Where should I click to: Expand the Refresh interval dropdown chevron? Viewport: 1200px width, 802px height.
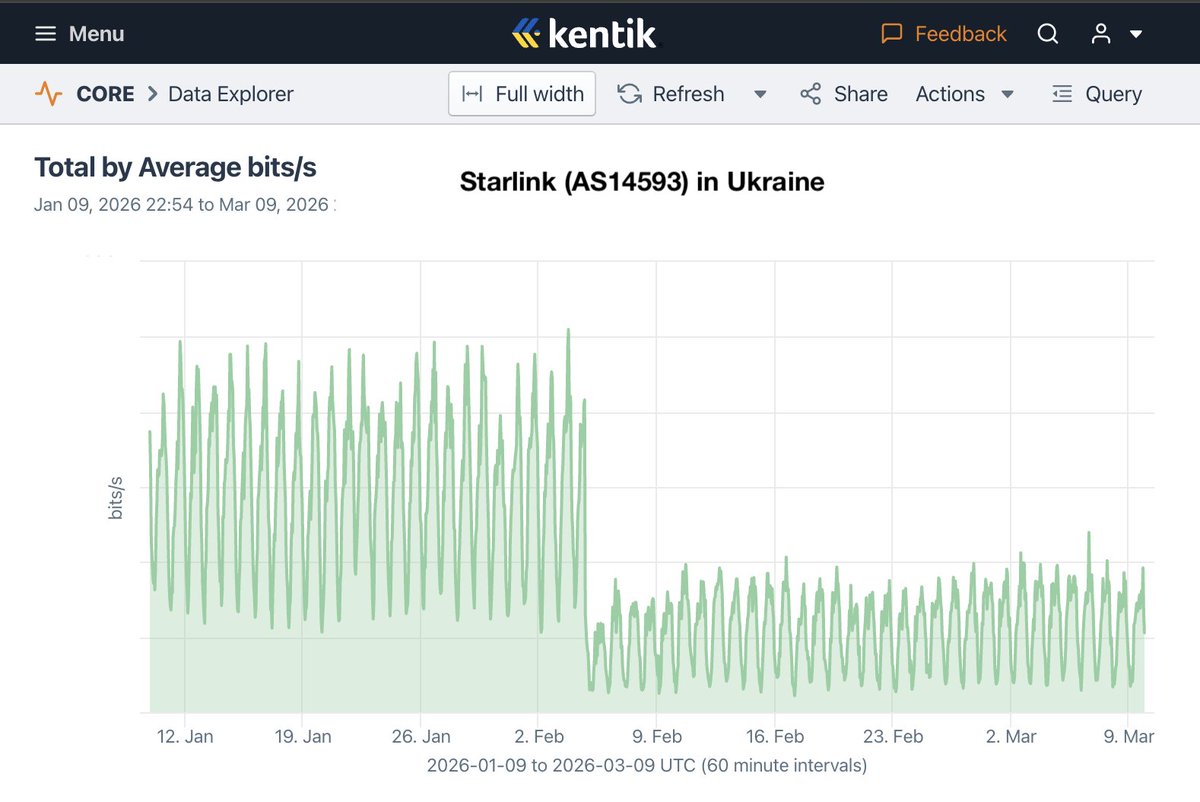click(760, 94)
